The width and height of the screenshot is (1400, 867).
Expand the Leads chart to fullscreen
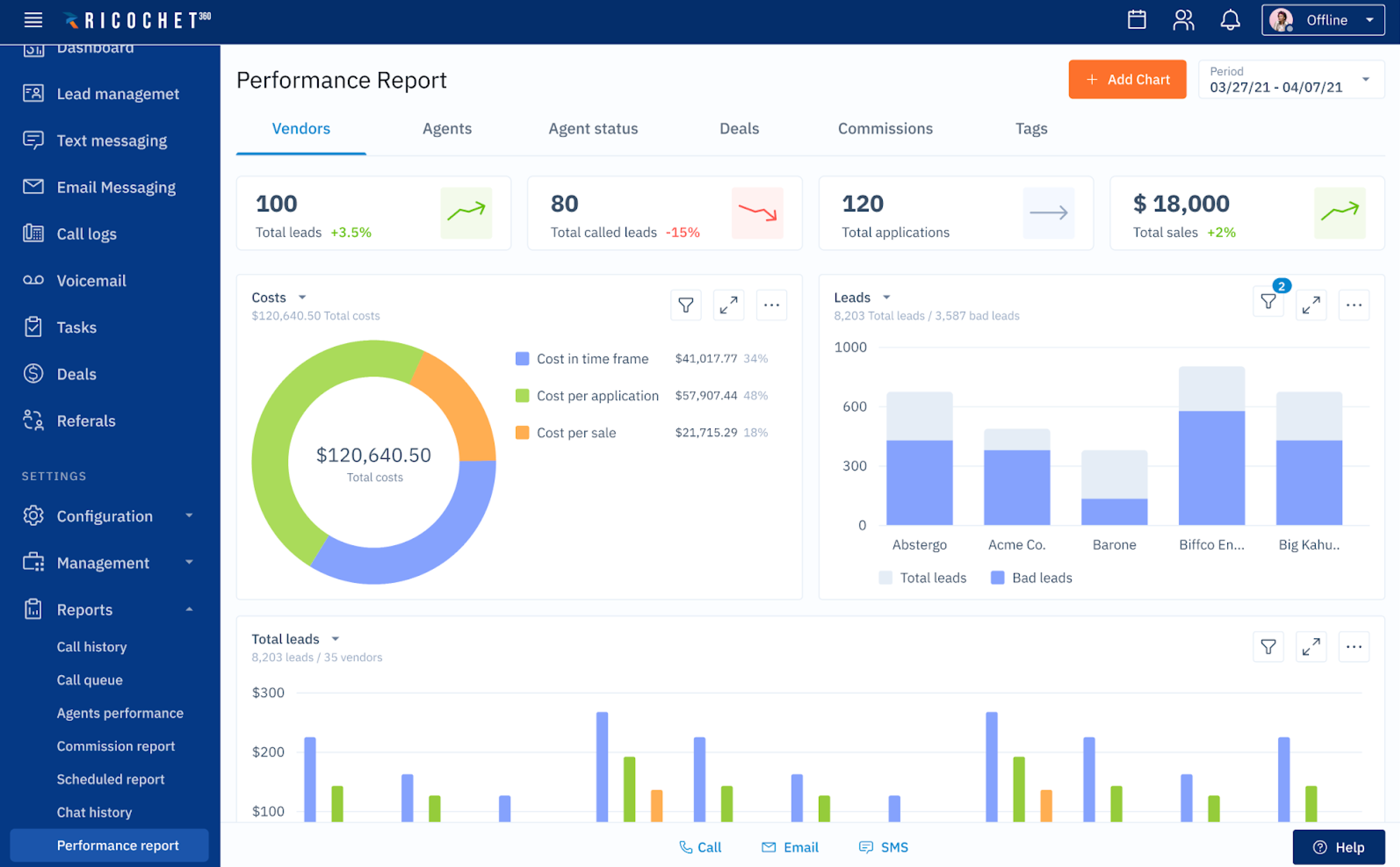[1311, 304]
